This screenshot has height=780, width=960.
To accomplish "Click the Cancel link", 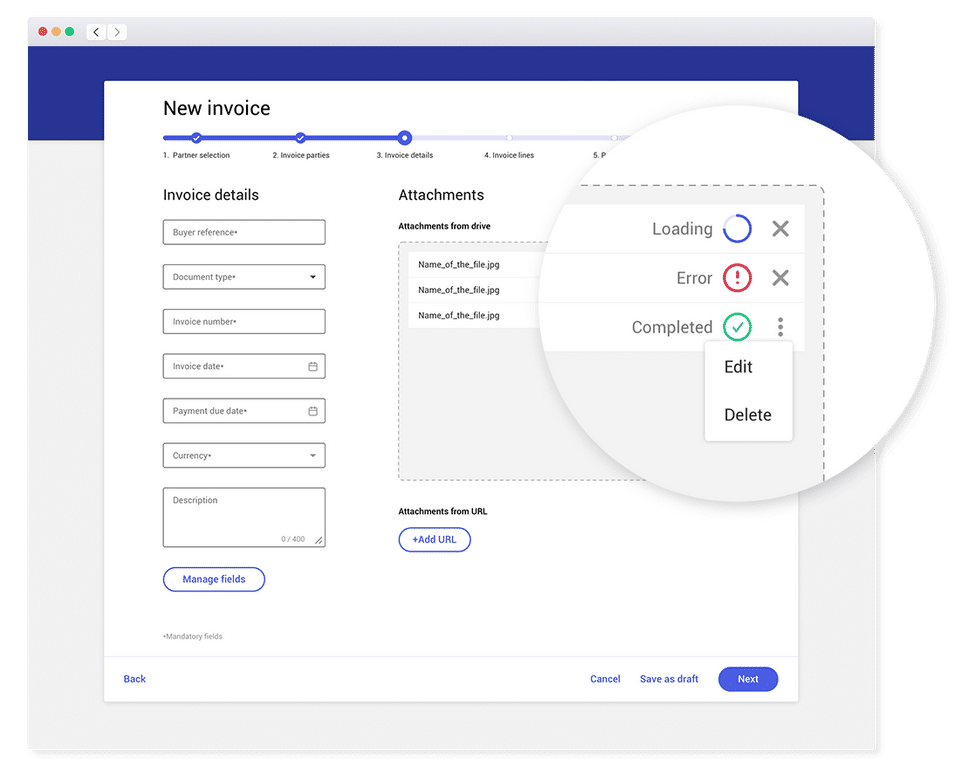I will (605, 679).
